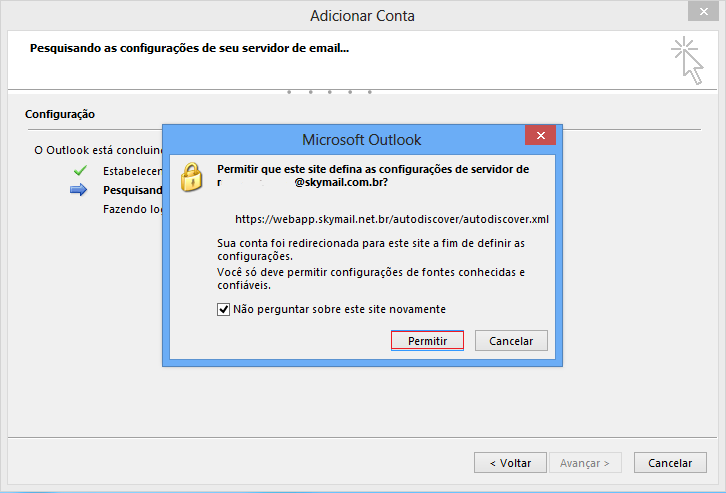
Task: Click the @skymail.com.br email address text
Action: (341, 182)
